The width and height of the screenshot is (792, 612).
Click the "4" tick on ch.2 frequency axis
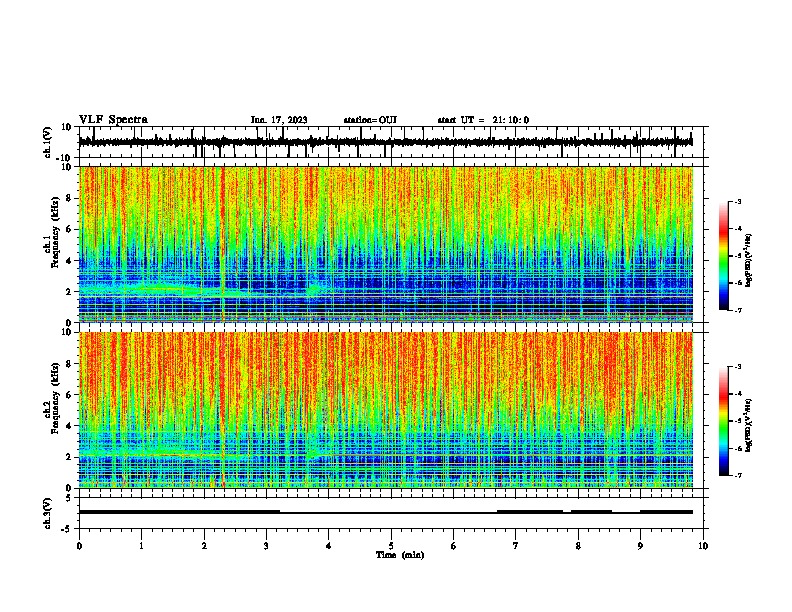click(69, 426)
